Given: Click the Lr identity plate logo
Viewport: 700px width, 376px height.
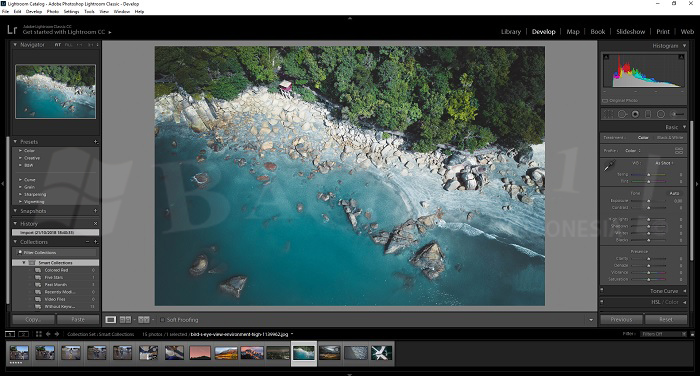Looking at the screenshot, I should pyautogui.click(x=12, y=30).
